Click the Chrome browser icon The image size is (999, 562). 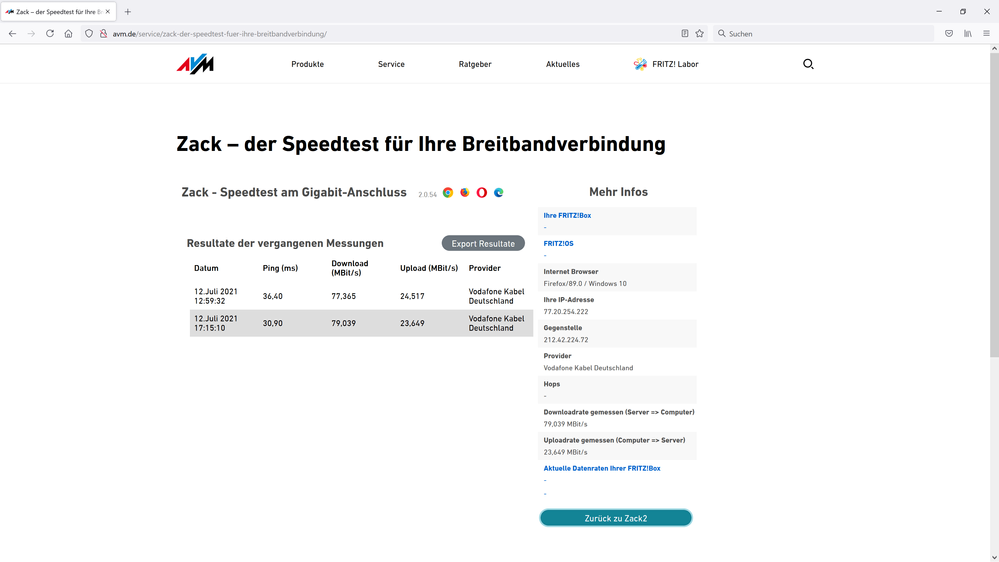[448, 192]
